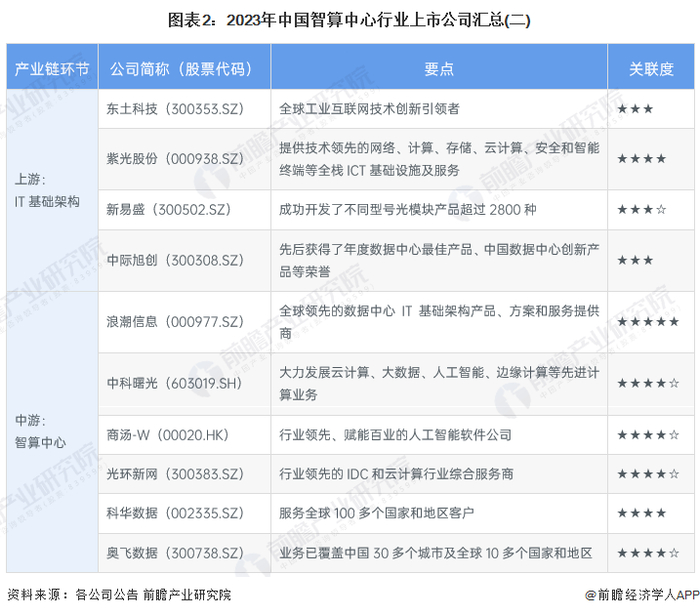Click company '东土科技（300353.SZ）'
Image resolution: width=700 pixels, height=615 pixels.
click(175, 109)
